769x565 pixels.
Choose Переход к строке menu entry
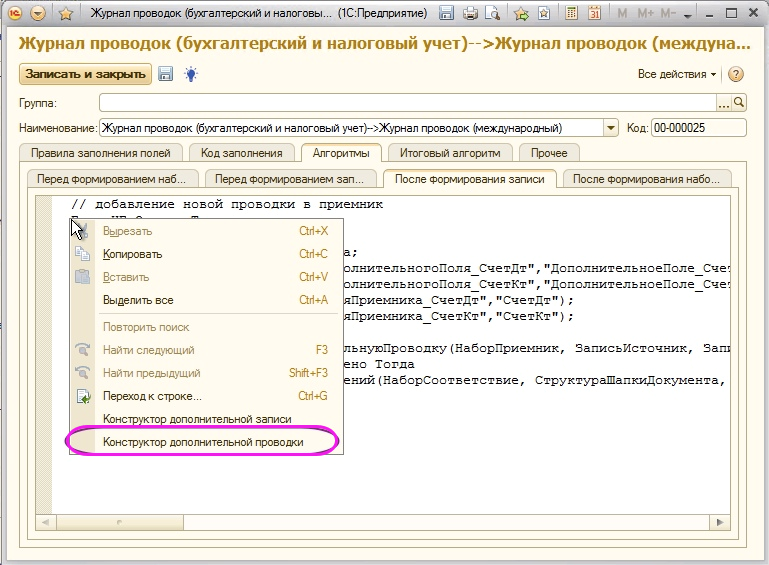pos(152,396)
